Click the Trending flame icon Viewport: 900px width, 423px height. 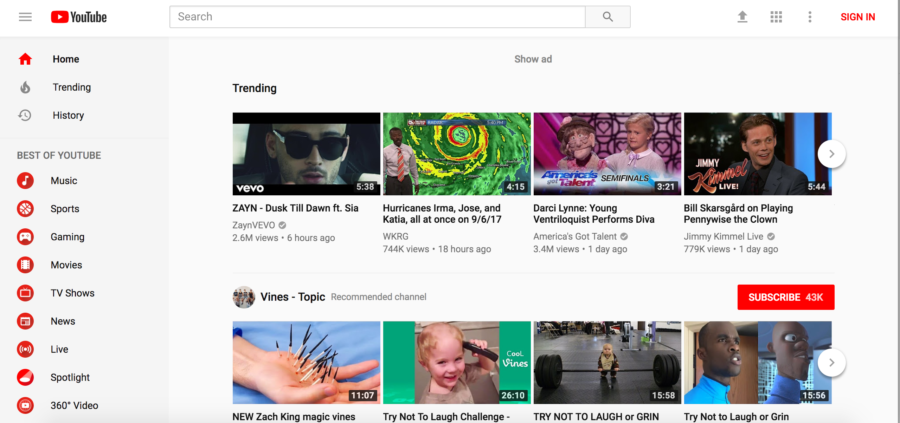click(25, 87)
